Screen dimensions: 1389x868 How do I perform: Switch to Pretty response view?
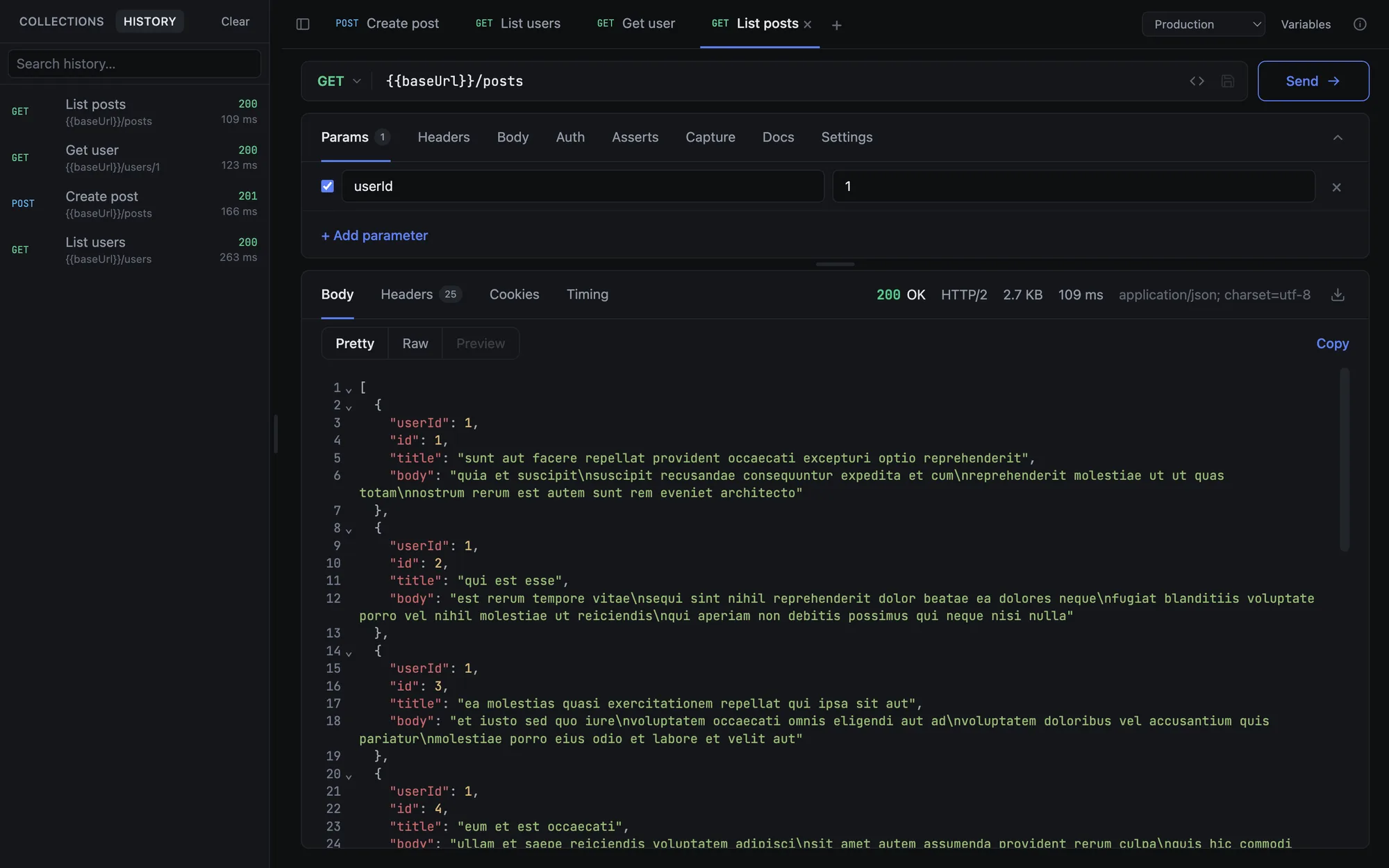coord(355,344)
